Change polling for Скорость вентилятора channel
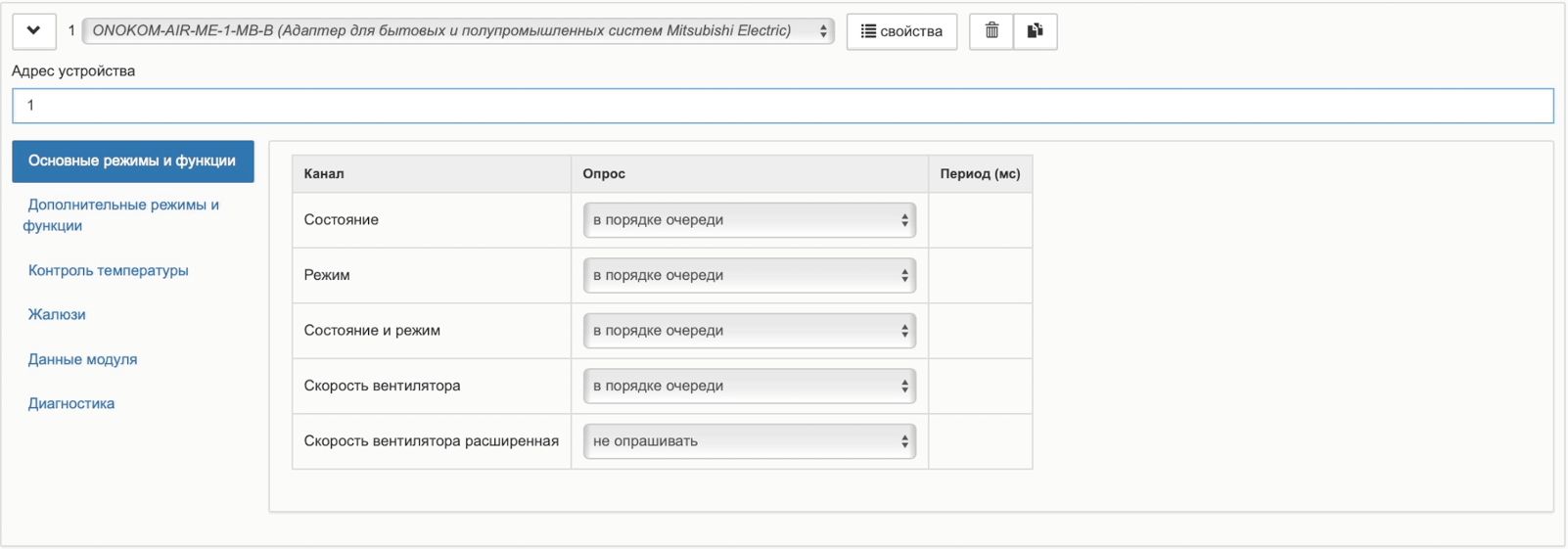This screenshot has height=549, width=1568. click(x=749, y=387)
